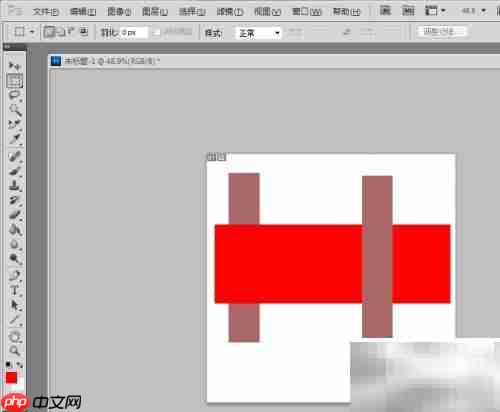Reset default foreground and background colors
The image size is (500, 412).
coord(8,364)
